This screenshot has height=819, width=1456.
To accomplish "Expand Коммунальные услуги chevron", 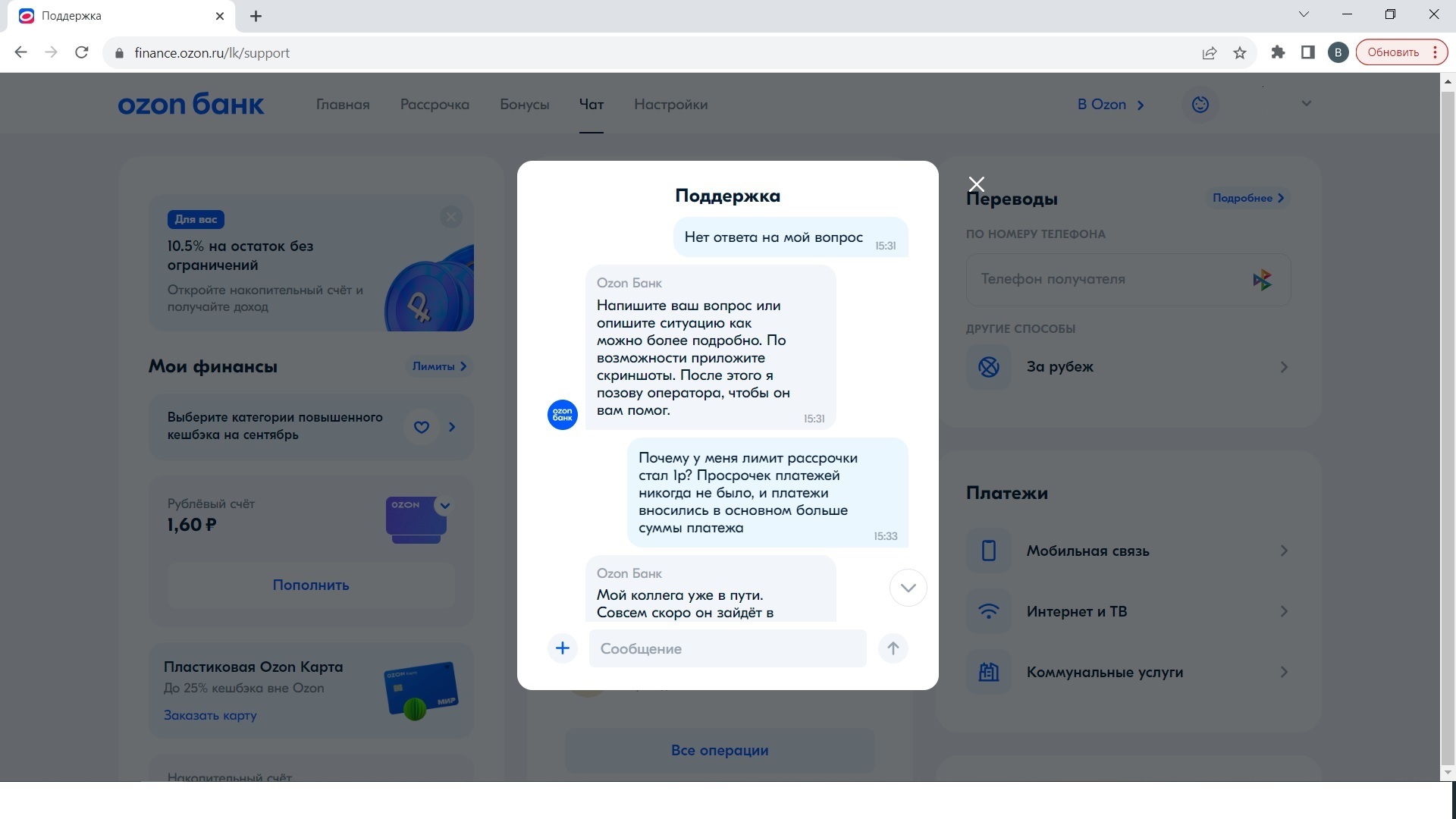I will point(1284,672).
